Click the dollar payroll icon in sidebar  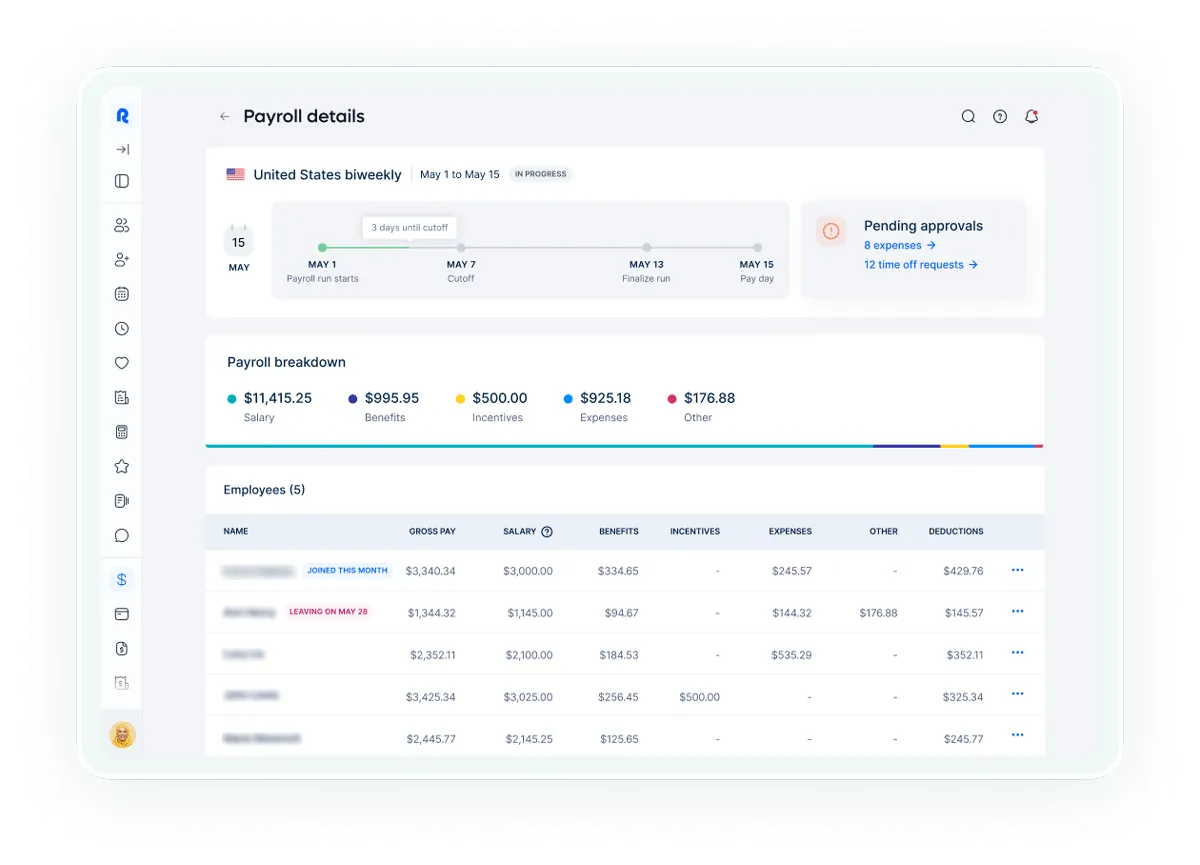[x=121, y=578]
